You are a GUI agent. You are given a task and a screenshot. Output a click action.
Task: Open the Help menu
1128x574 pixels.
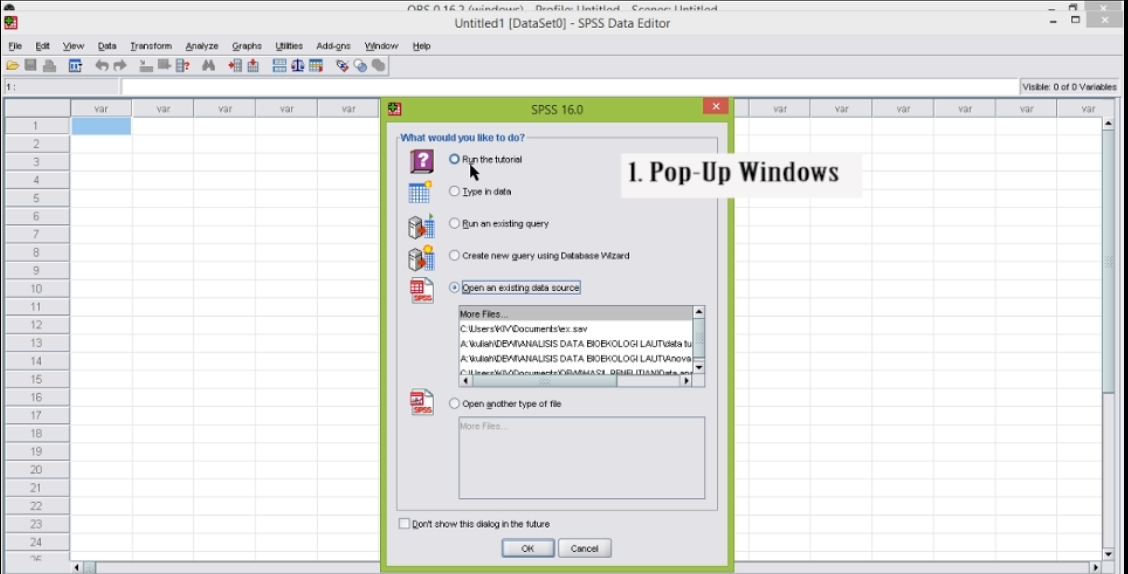(x=422, y=46)
